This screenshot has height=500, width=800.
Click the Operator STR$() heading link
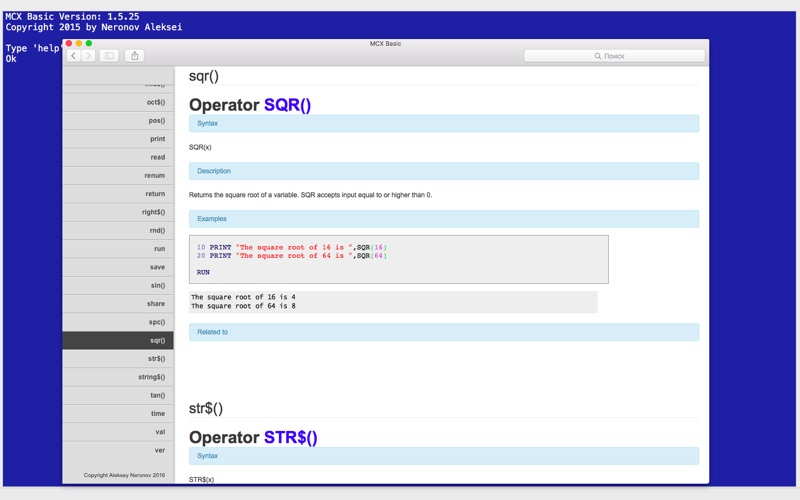tap(290, 437)
